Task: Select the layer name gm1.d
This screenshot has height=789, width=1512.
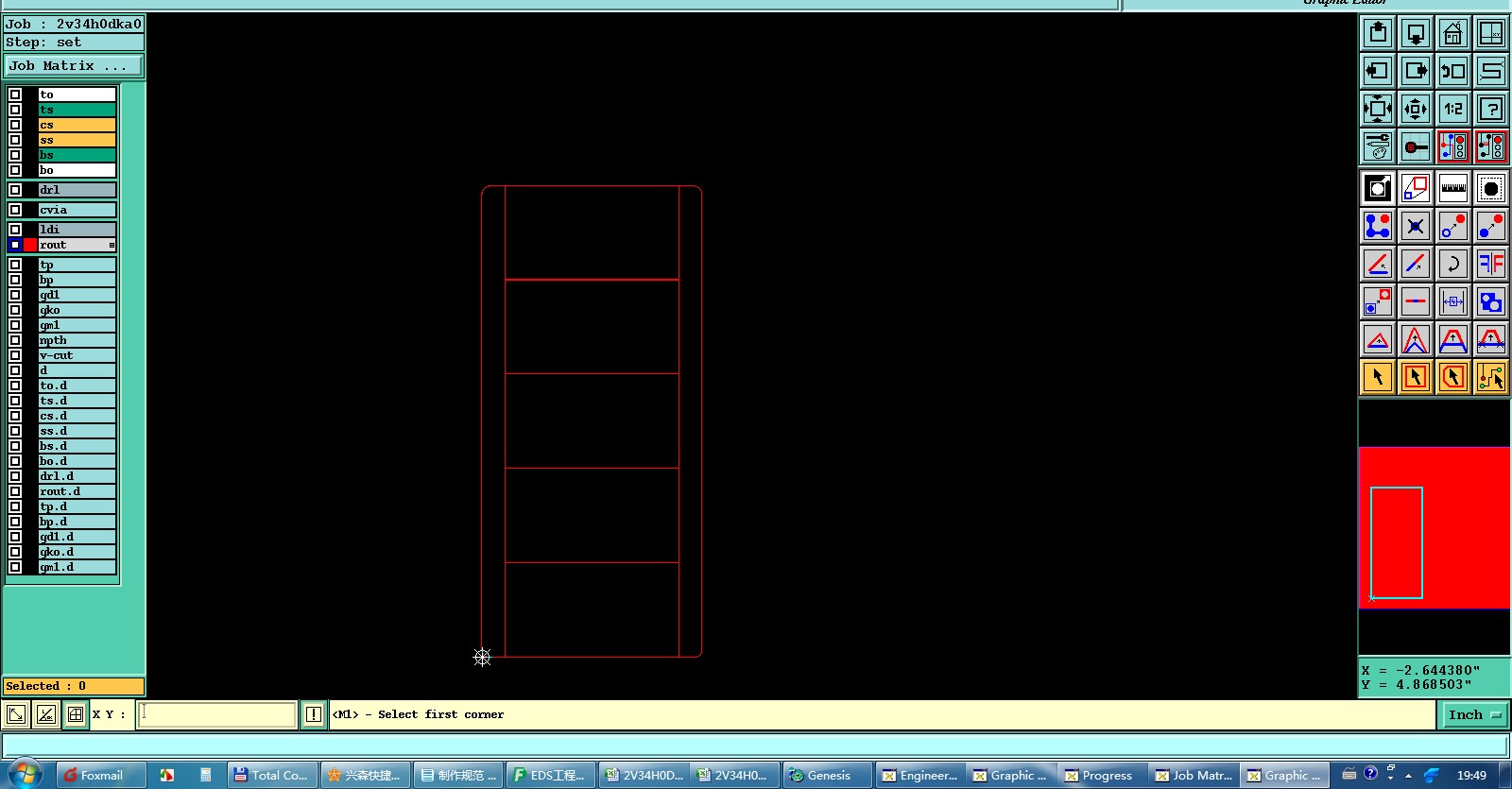Action: [77, 567]
